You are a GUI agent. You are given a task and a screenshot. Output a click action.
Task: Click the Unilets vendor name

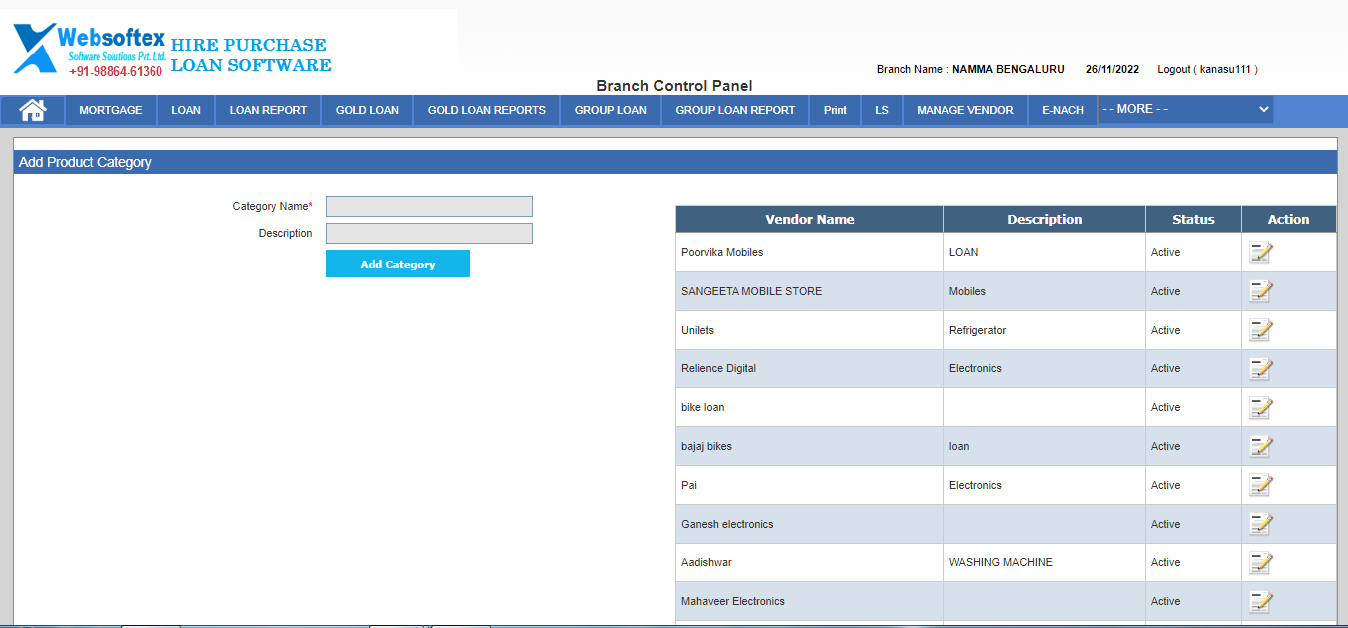coord(697,330)
